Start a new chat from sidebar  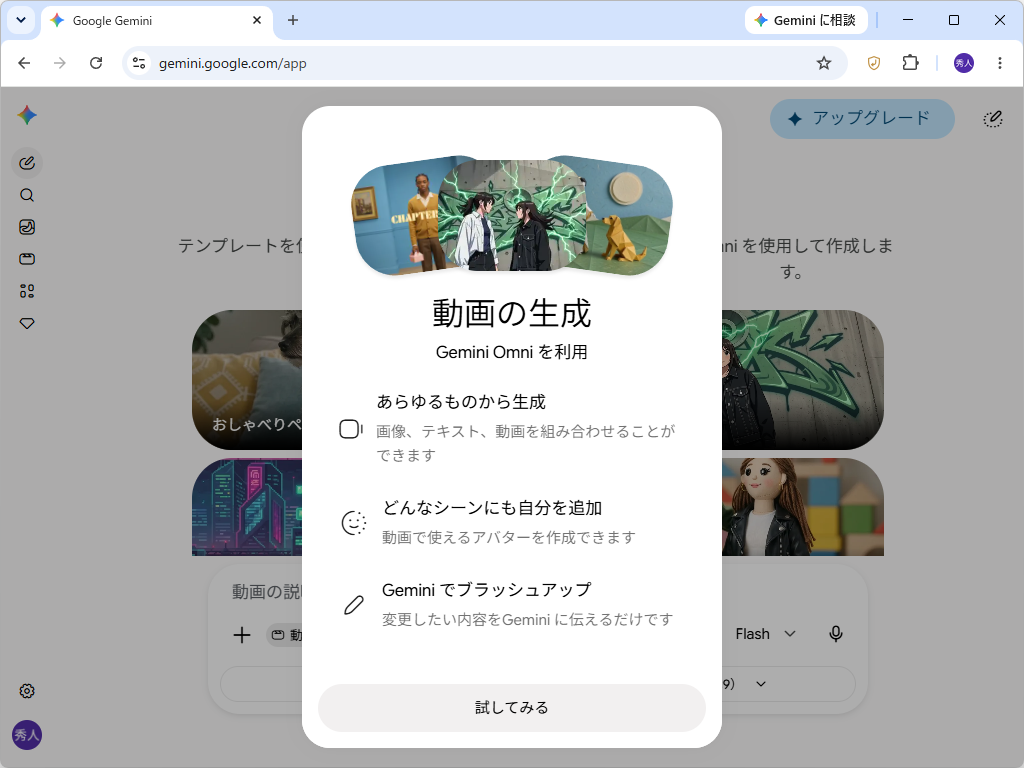(x=27, y=163)
